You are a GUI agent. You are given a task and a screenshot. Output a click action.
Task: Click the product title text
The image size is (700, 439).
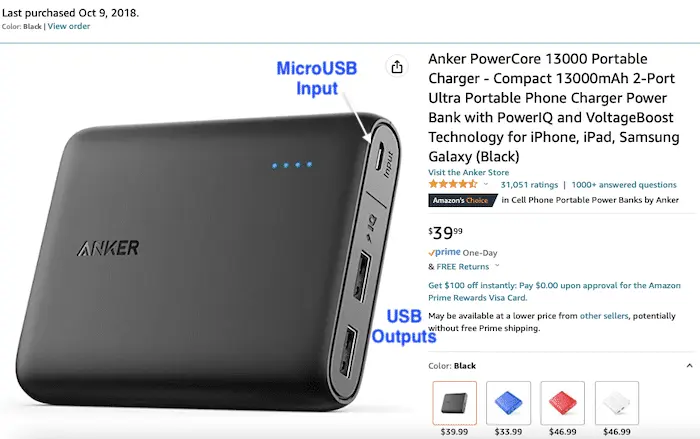[x=554, y=108]
